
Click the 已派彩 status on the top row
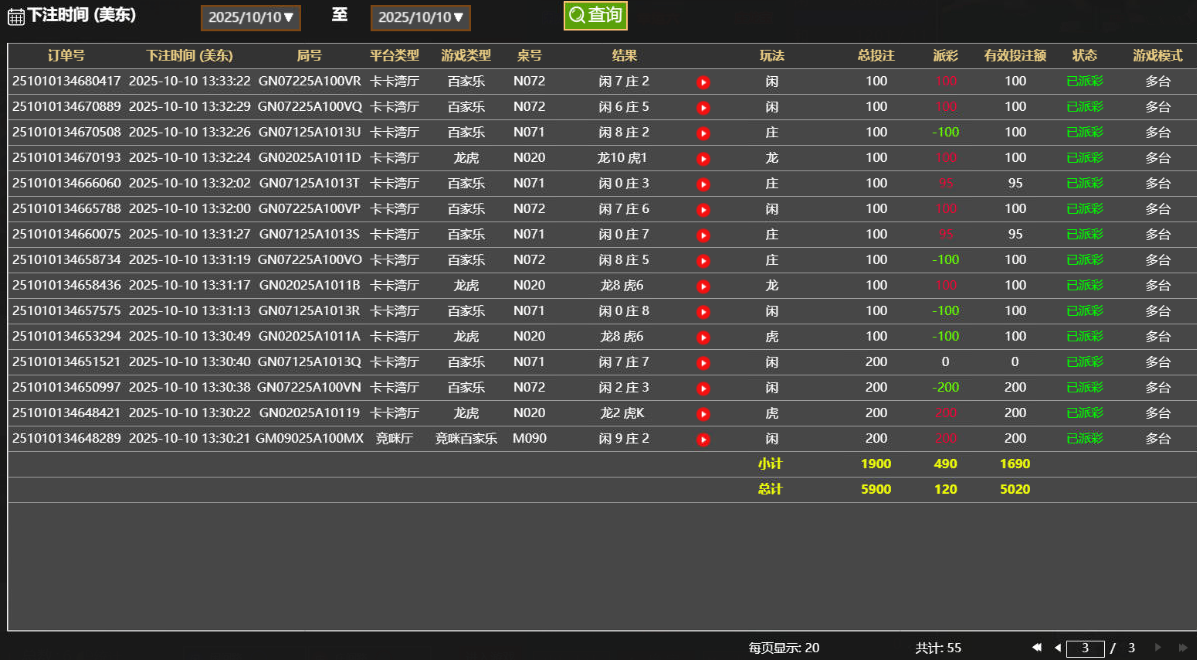pyautogui.click(x=1084, y=81)
